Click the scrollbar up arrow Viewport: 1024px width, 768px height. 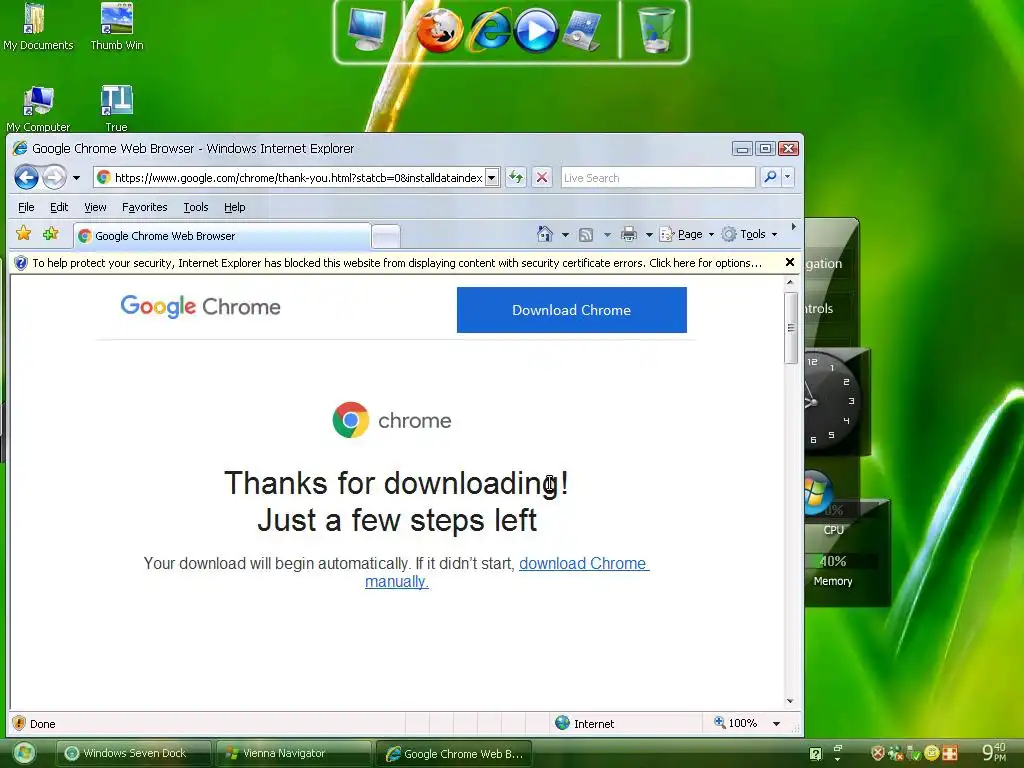tap(790, 283)
